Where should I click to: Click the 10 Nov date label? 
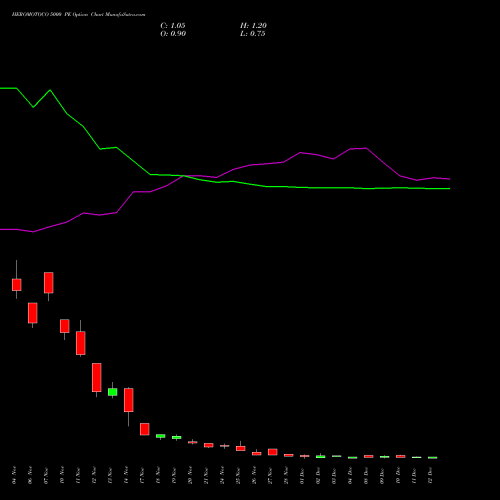62,475
